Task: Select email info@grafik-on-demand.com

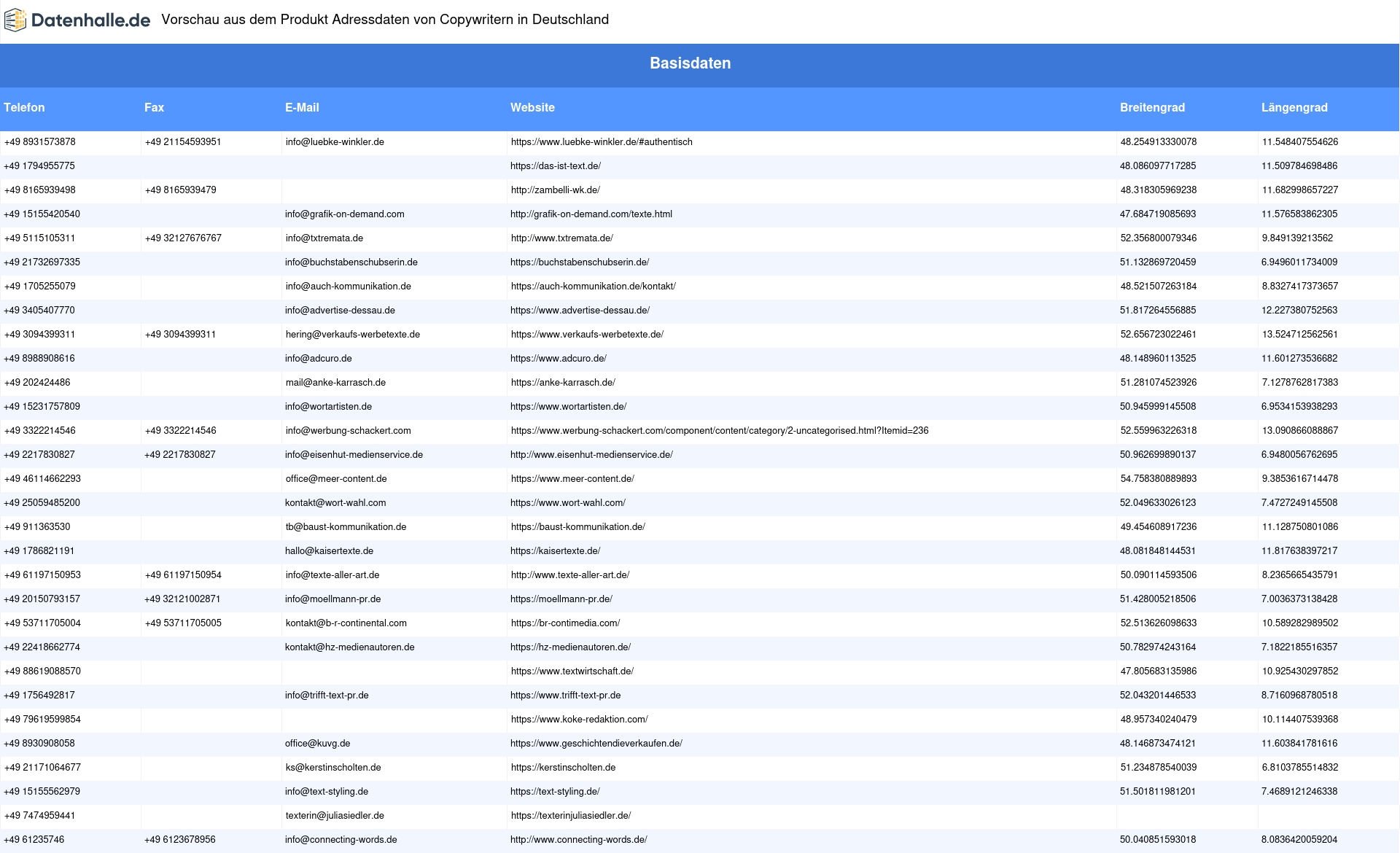Action: (345, 214)
